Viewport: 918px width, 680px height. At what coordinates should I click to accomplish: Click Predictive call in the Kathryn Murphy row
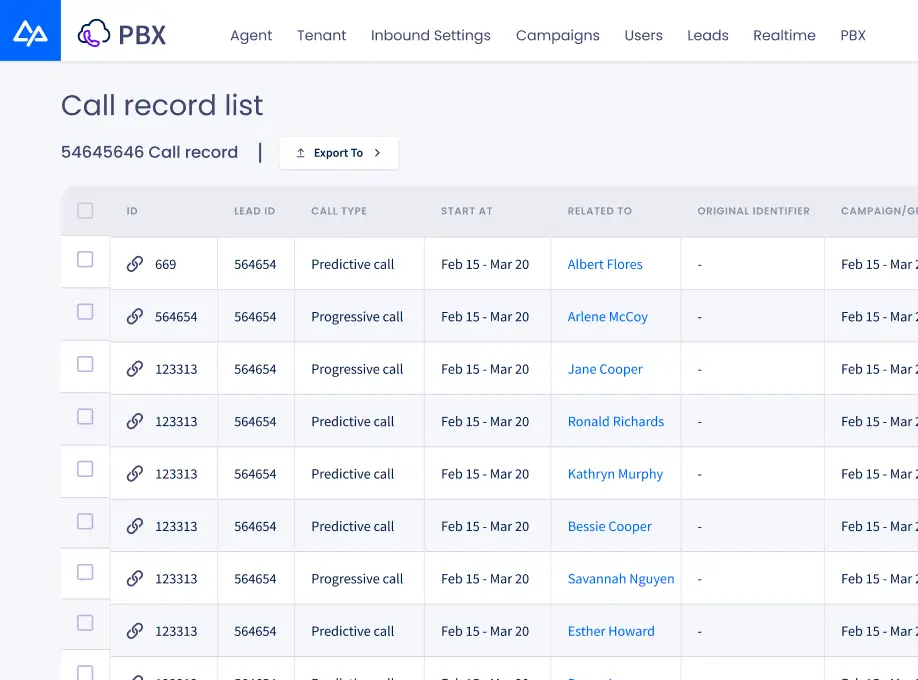(352, 474)
